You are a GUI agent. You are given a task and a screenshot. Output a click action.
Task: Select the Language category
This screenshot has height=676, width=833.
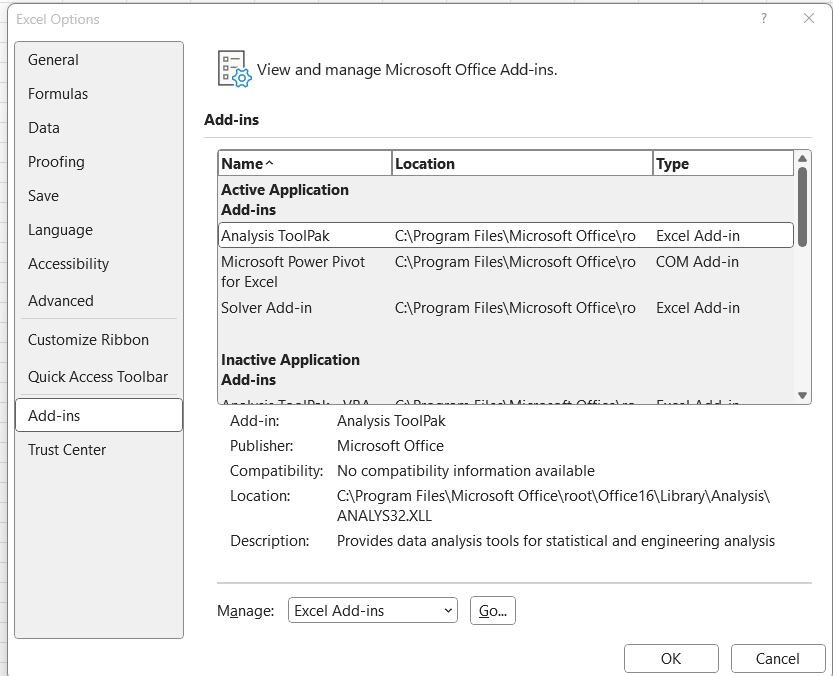tap(99, 230)
